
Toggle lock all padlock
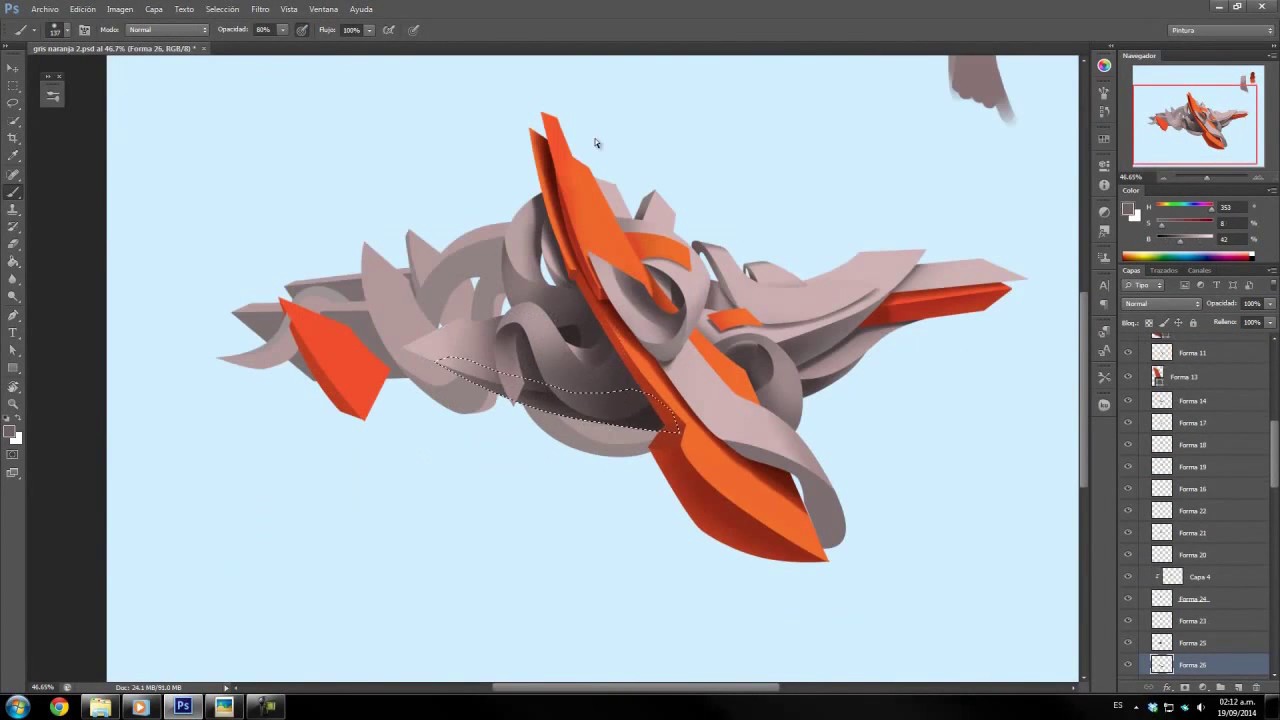[1193, 323]
